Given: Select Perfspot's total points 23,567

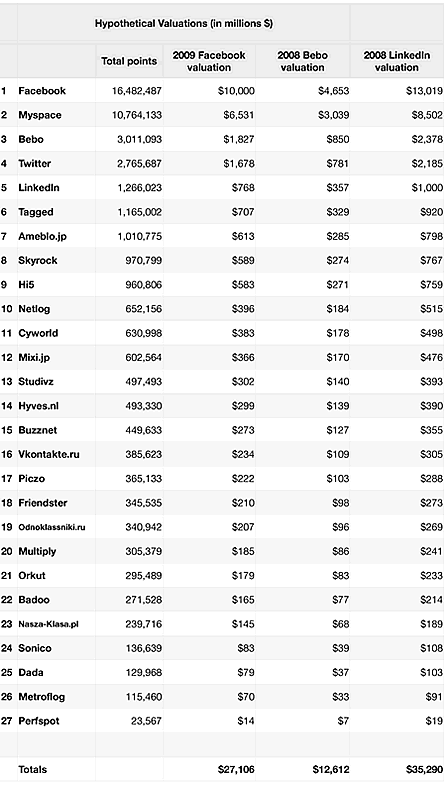Looking at the screenshot, I should (x=146, y=721).
